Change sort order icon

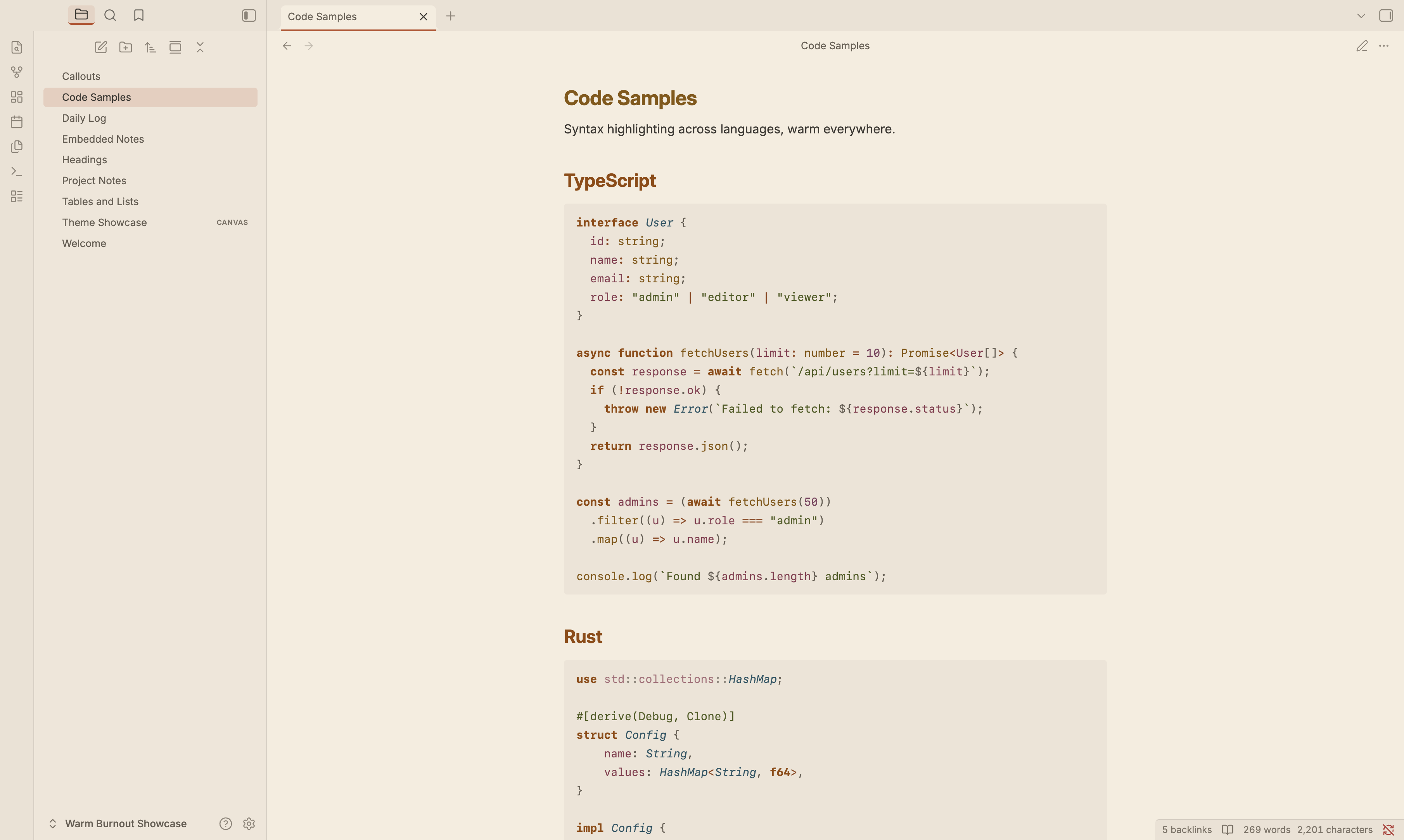(150, 47)
